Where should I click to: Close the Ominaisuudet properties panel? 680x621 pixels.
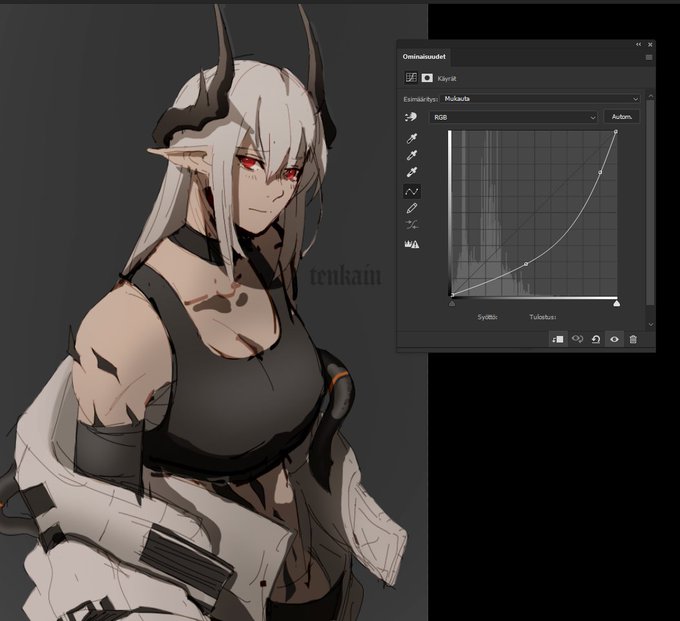[x=650, y=44]
